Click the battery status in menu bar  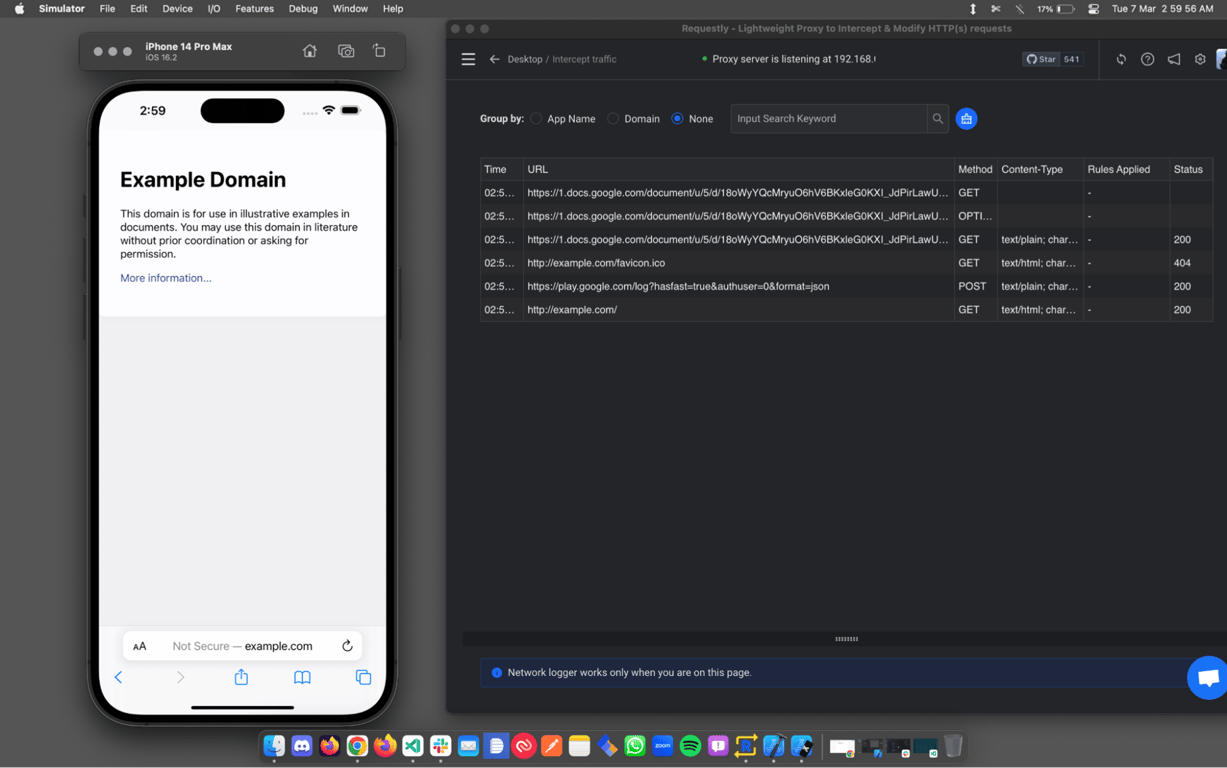1056,9
